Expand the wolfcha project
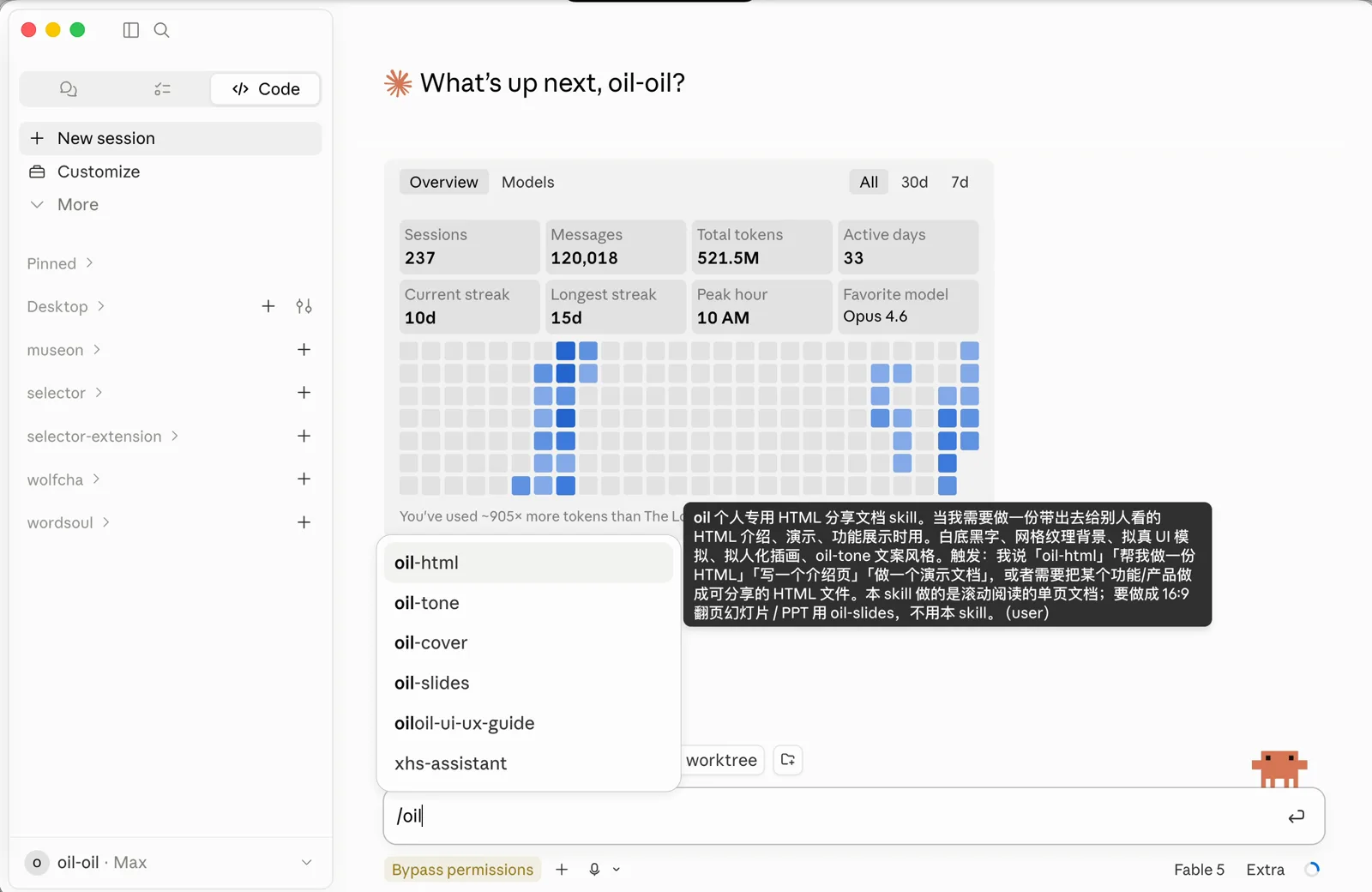Image resolution: width=1372 pixels, height=892 pixels. pyautogui.click(x=63, y=479)
